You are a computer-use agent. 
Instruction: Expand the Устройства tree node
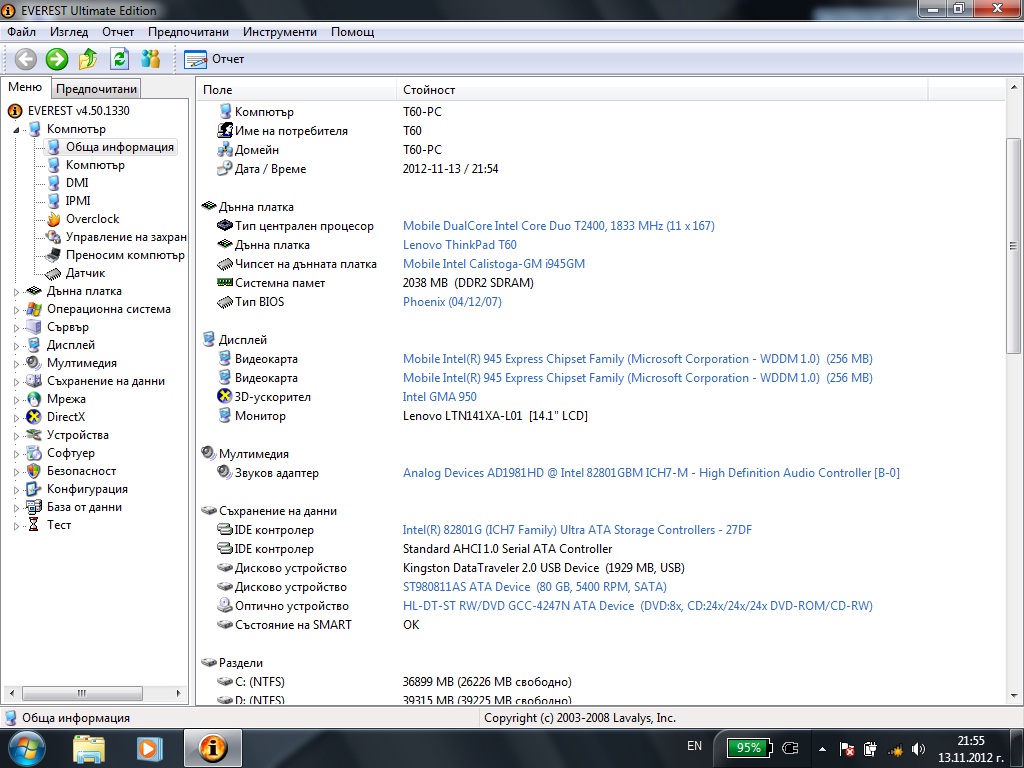16,436
